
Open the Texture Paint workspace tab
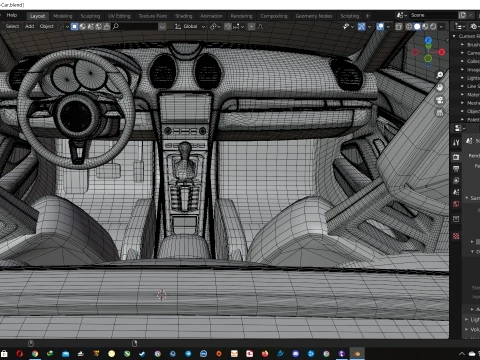(153, 16)
